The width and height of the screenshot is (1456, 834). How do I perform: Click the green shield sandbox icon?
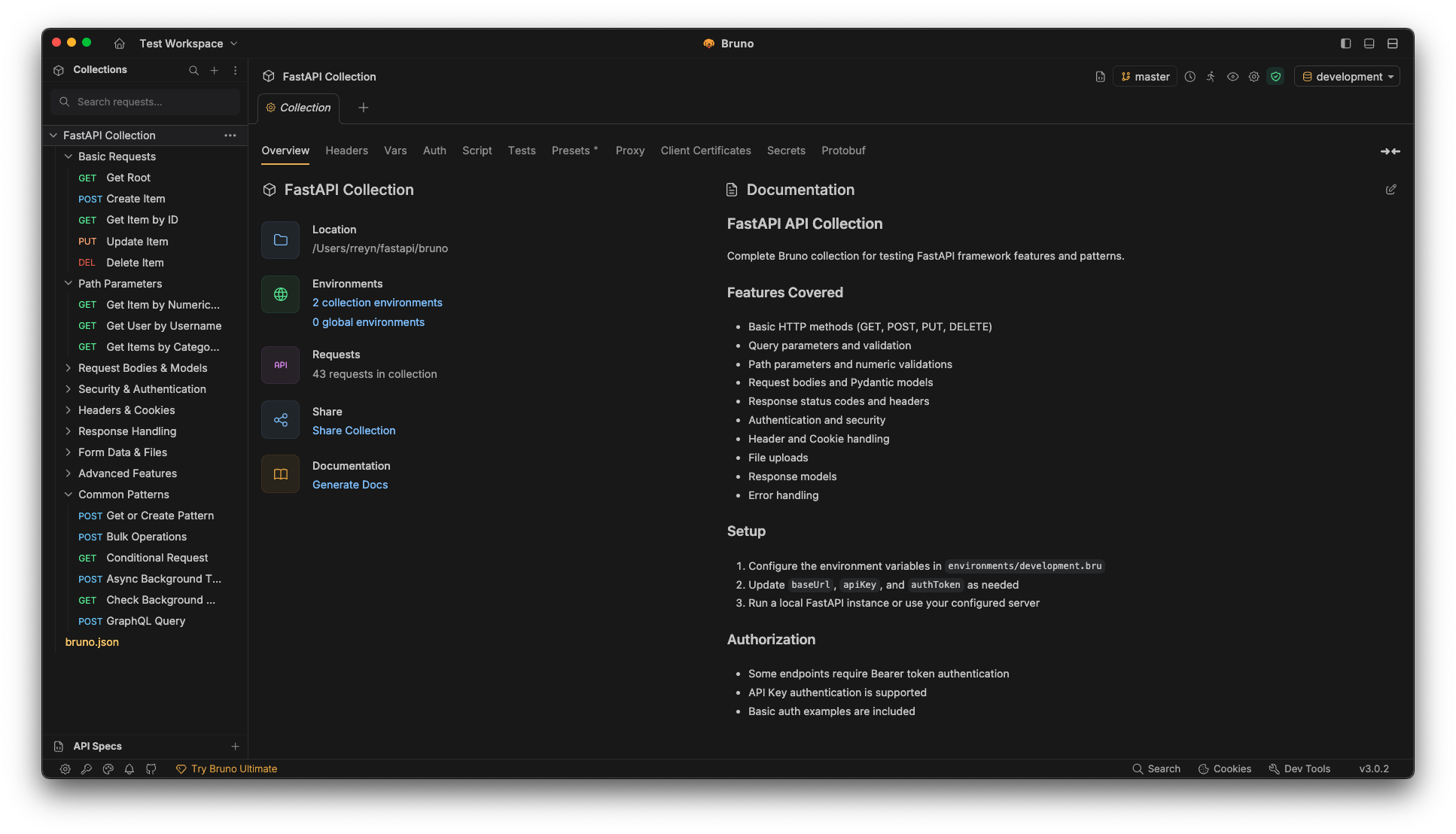click(x=1275, y=77)
